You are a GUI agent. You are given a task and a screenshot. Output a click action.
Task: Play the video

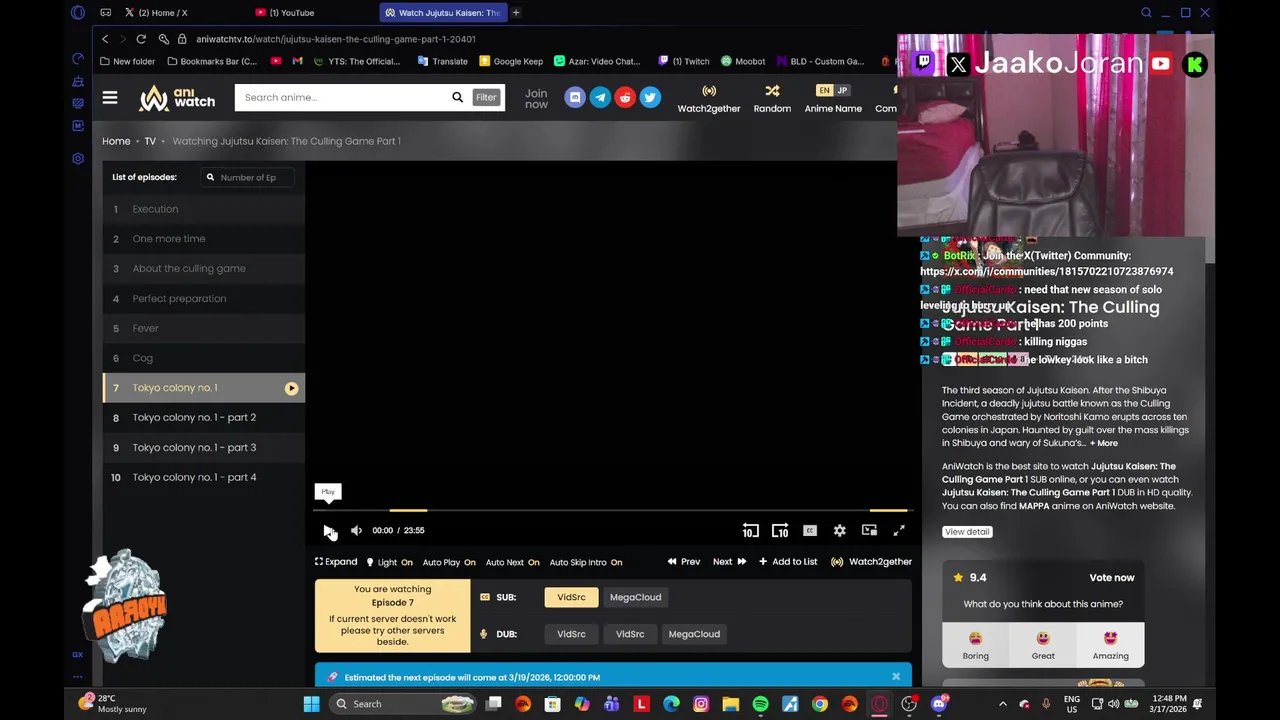tap(328, 531)
